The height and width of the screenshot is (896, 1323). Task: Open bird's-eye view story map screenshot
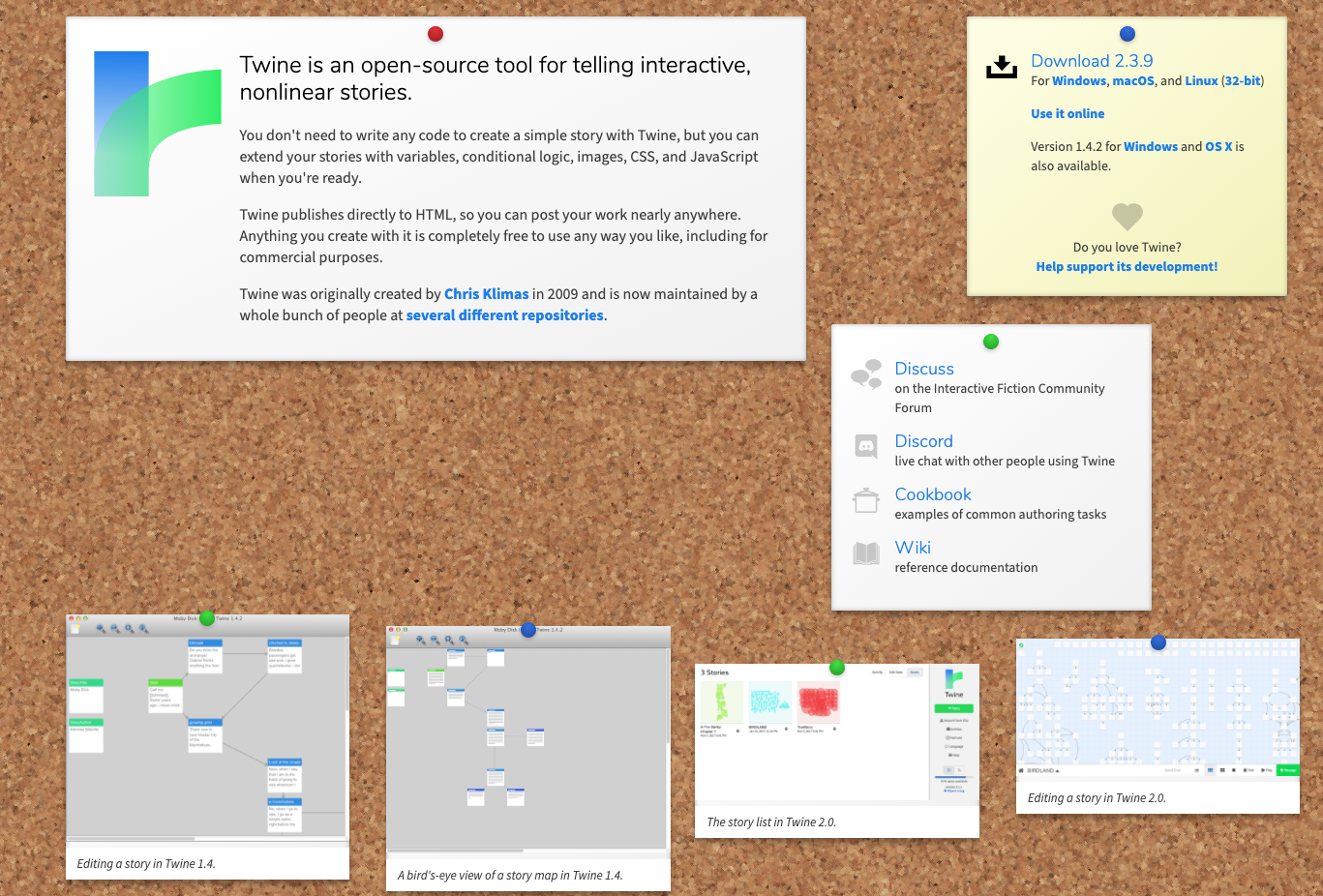[528, 742]
